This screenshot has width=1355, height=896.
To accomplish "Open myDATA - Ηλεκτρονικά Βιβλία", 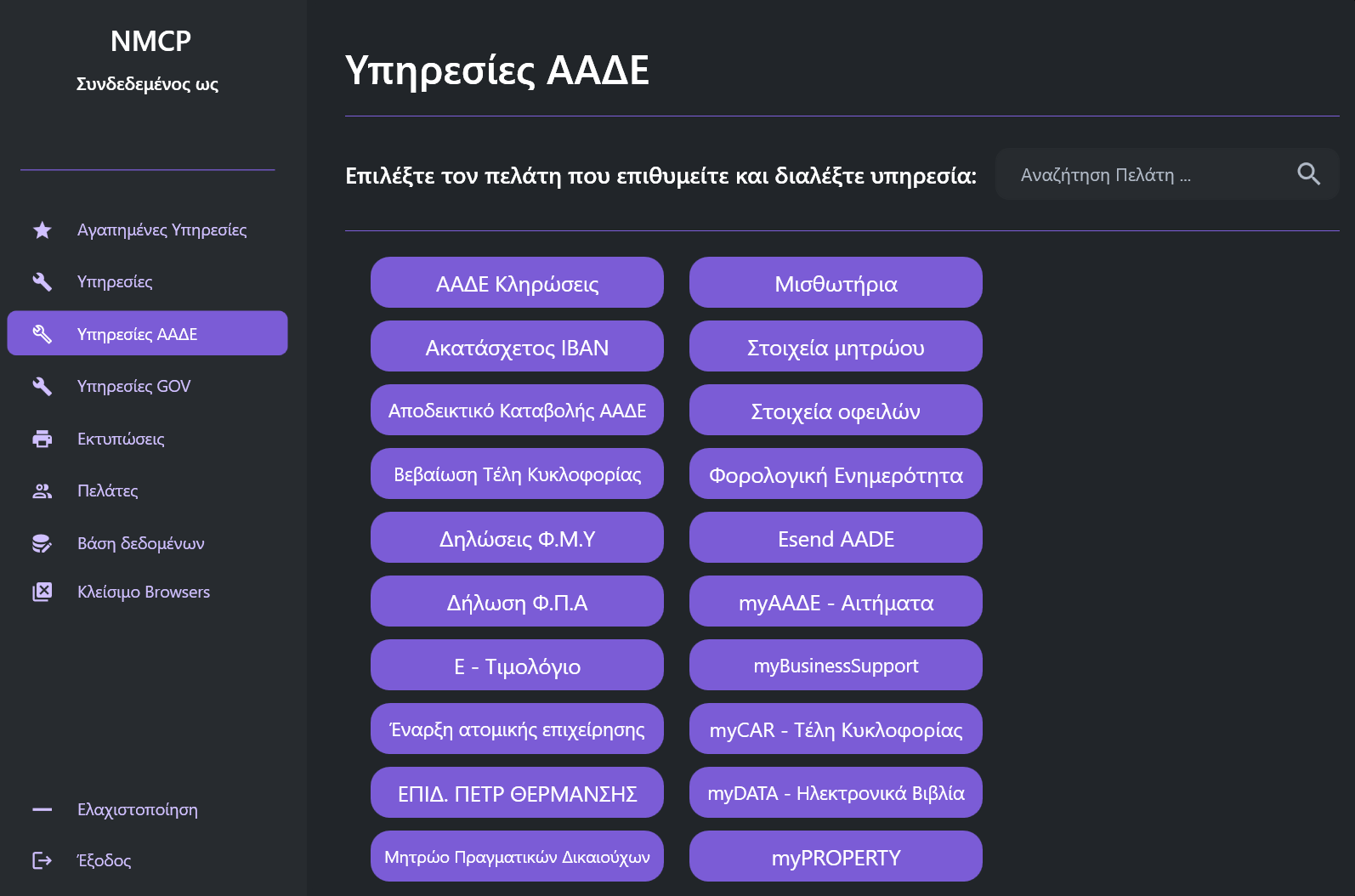I will click(x=836, y=793).
